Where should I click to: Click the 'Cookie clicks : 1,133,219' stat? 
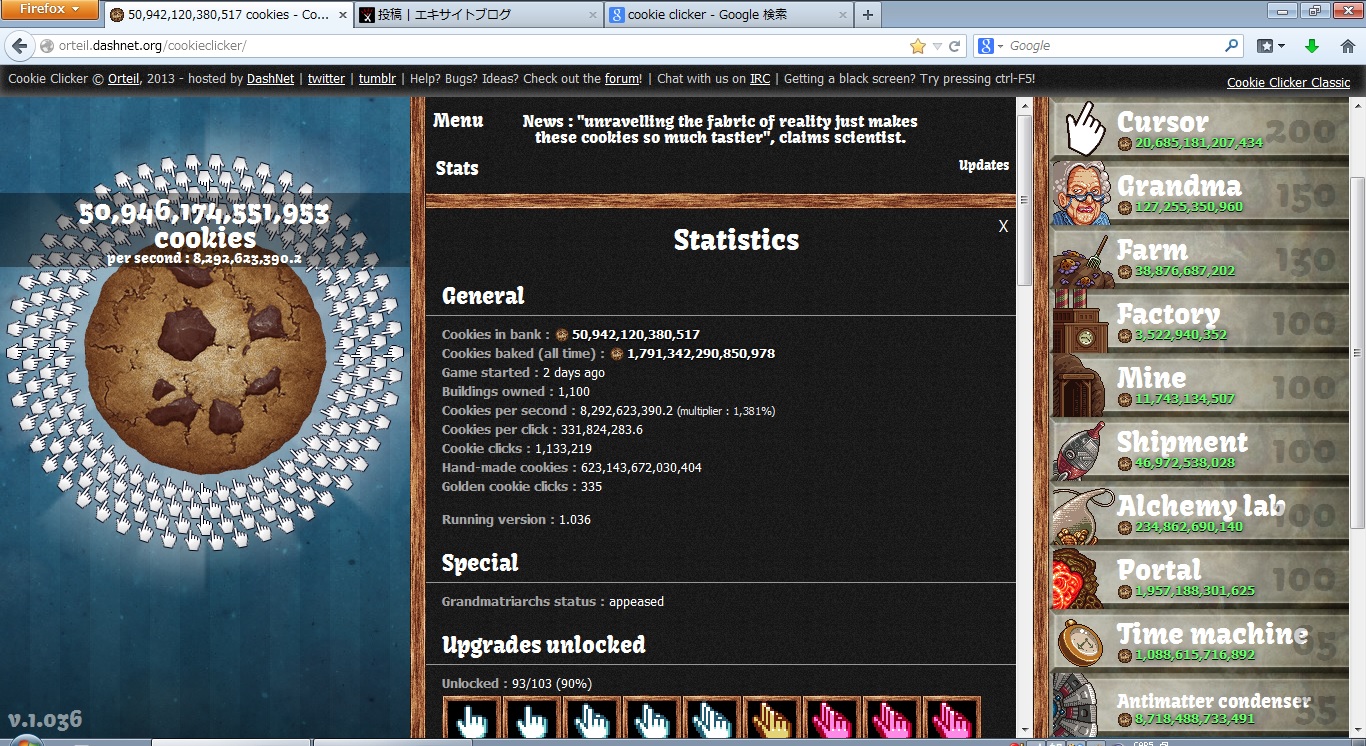pyautogui.click(x=517, y=449)
